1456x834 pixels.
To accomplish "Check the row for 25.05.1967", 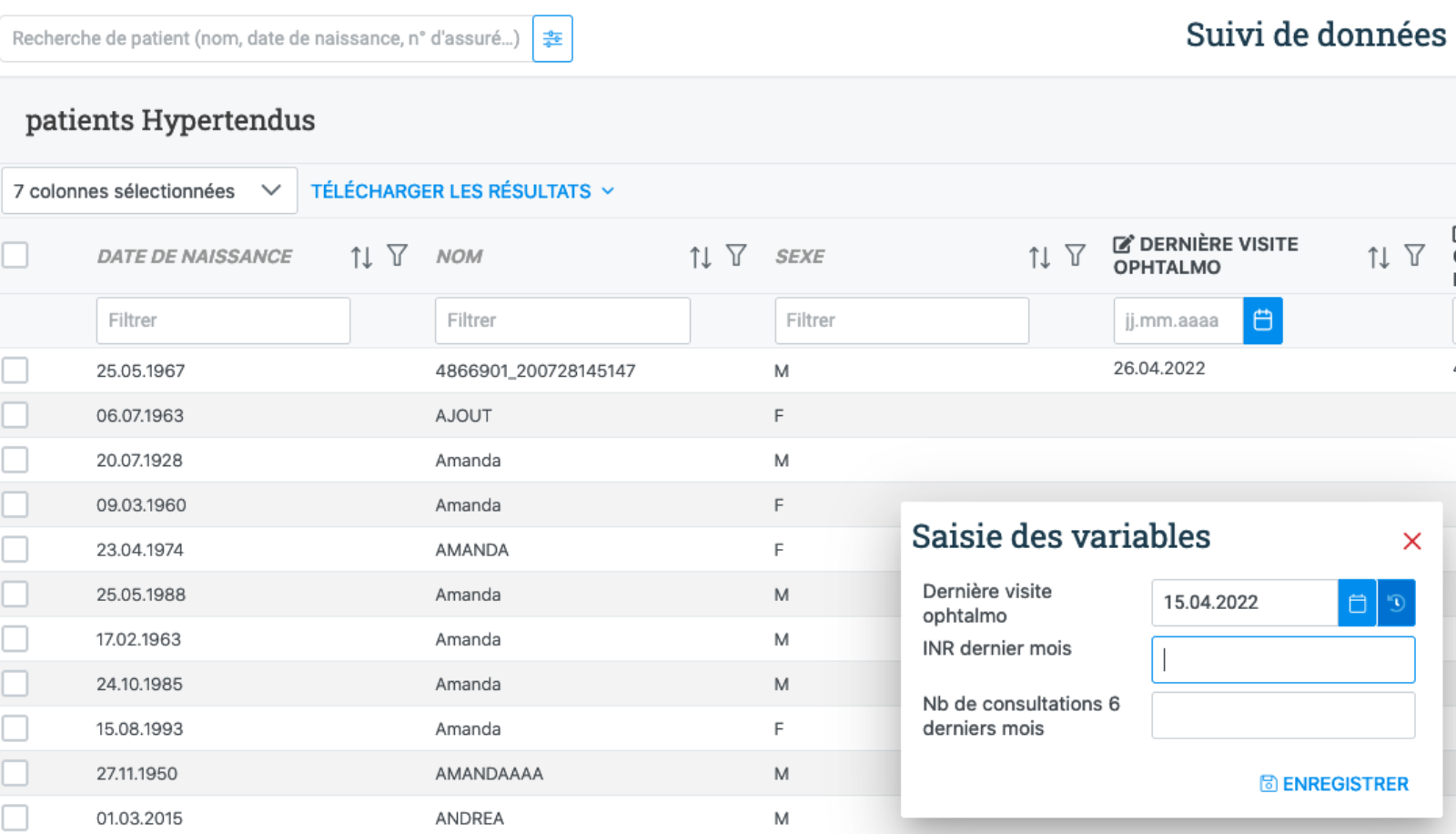I will [x=15, y=371].
